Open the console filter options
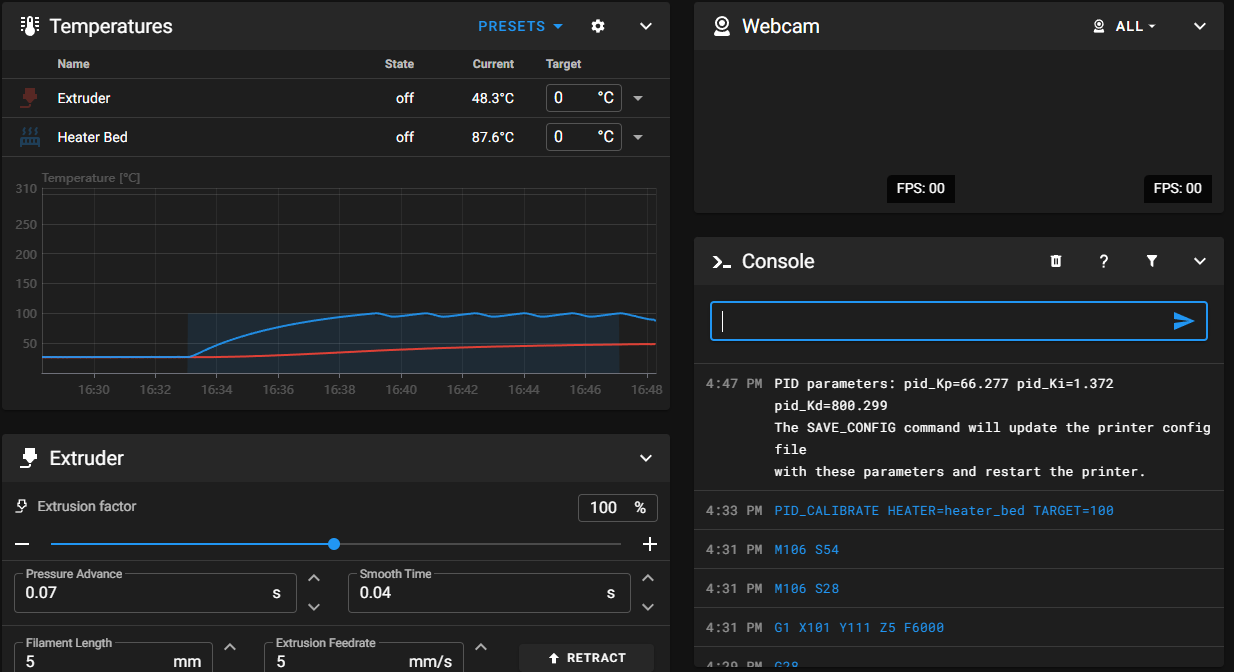This screenshot has height=672, width=1234. [1152, 261]
